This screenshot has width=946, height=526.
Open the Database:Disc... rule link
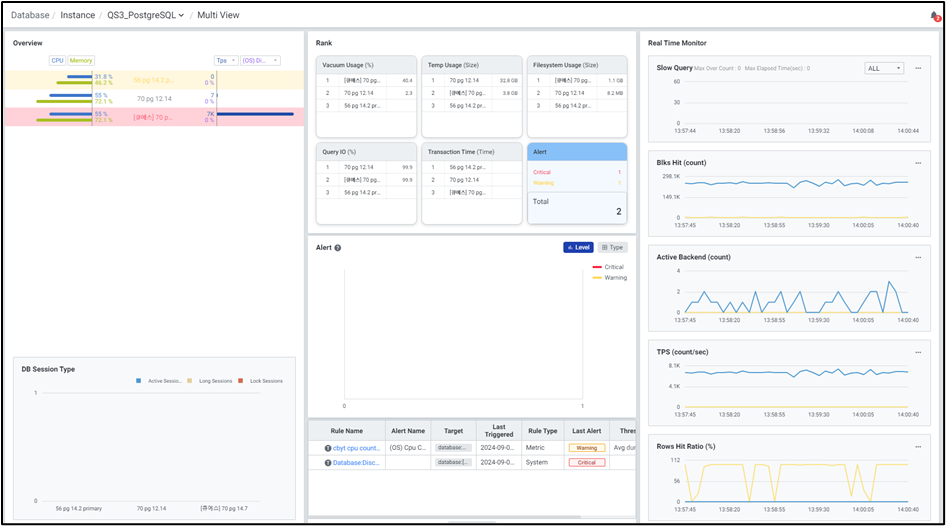pyautogui.click(x=356, y=462)
